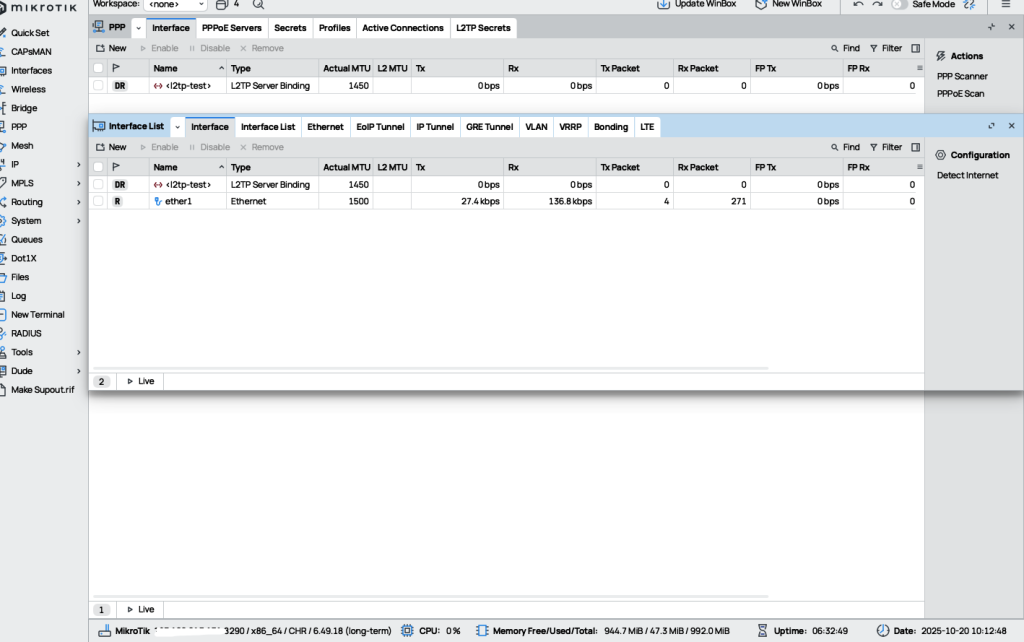Open the Wireless menu in the sidebar

28,89
